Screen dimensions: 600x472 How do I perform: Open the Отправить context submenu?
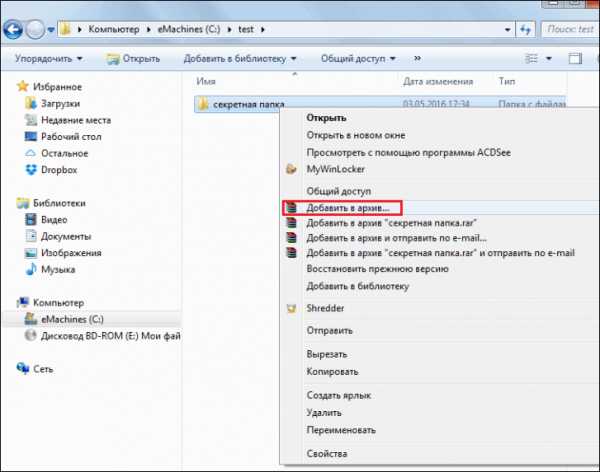coord(329,330)
